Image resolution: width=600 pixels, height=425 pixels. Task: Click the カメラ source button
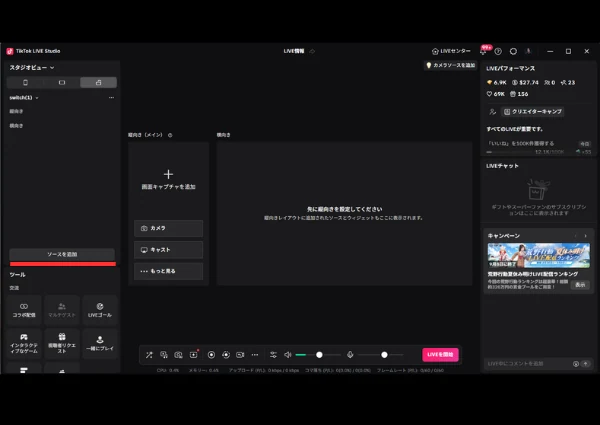pyautogui.click(x=168, y=228)
